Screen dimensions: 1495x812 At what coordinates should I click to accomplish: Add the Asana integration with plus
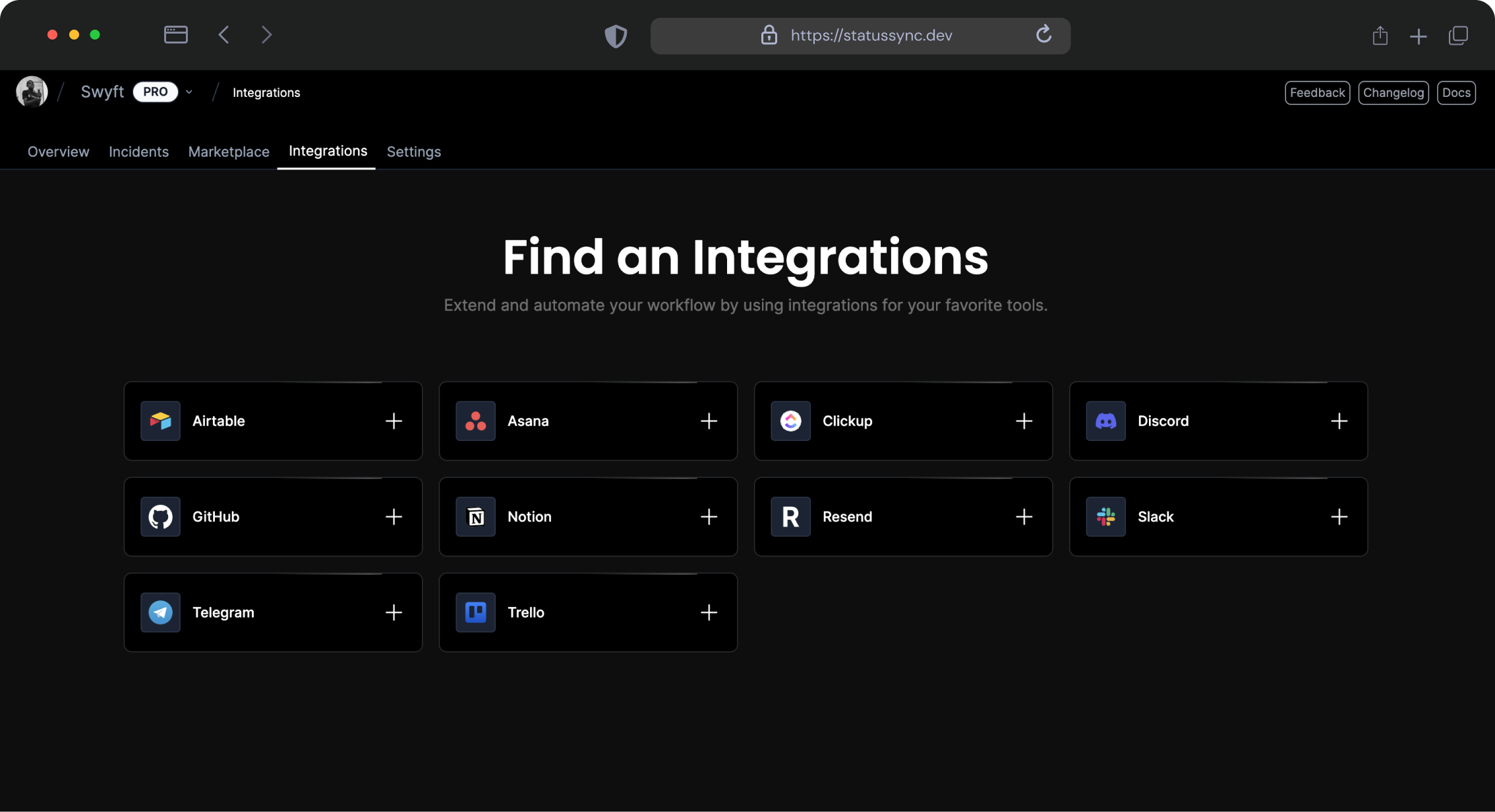point(709,420)
